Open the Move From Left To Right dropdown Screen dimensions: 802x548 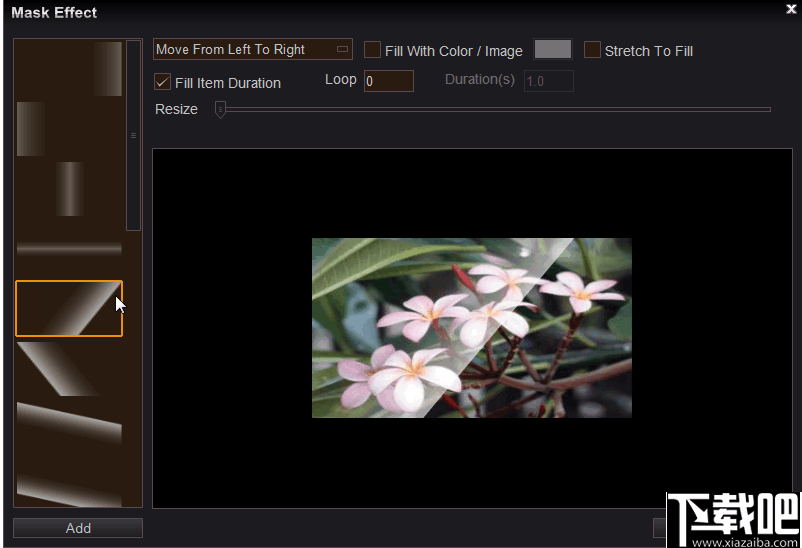pyautogui.click(x=253, y=49)
